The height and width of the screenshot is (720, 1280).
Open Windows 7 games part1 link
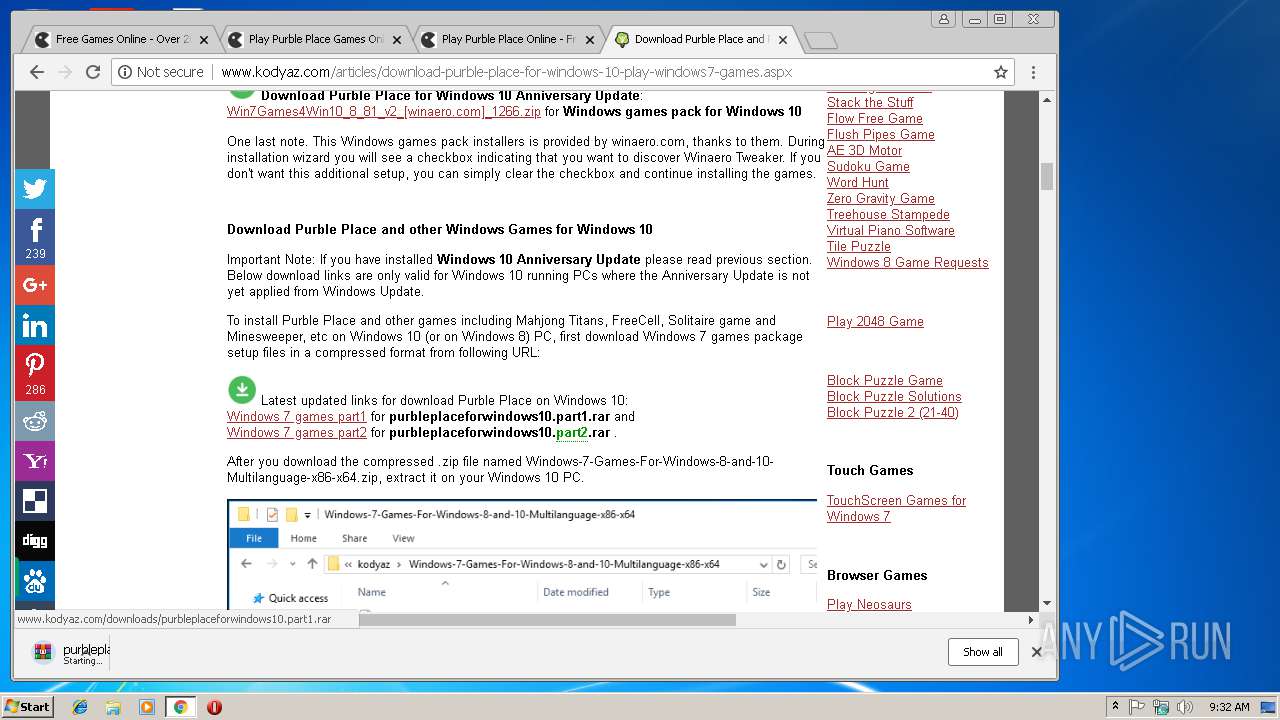[297, 416]
